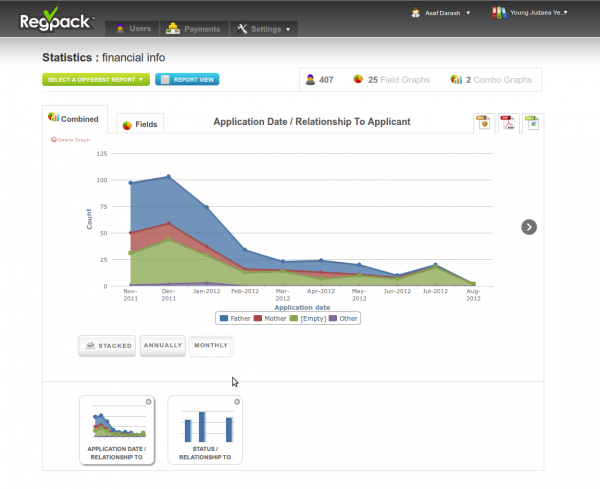The image size is (600, 489).
Task: Go to next graph with arrow
Action: [x=529, y=227]
